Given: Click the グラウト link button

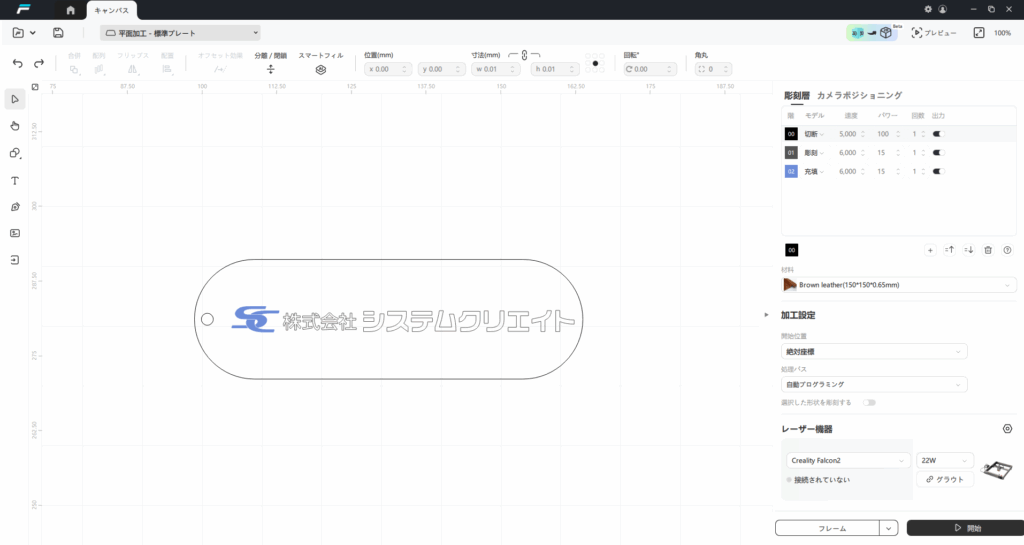Looking at the screenshot, I should coord(945,479).
